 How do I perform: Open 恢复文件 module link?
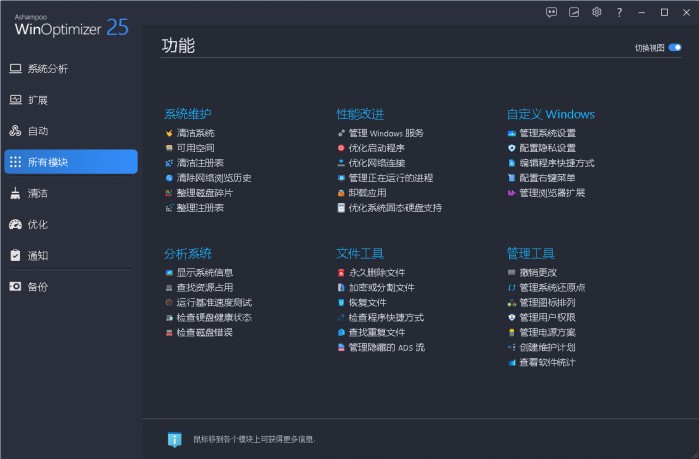(x=367, y=303)
